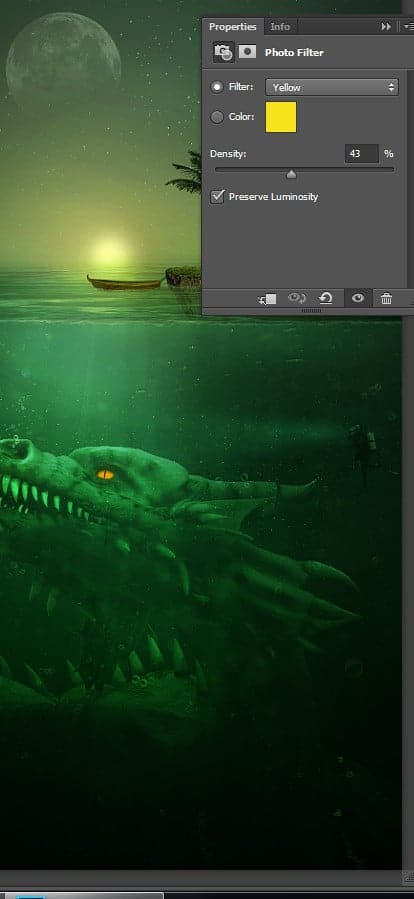The width and height of the screenshot is (414, 899).
Task: Delete the adjustment layer with the trash icon
Action: [x=386, y=299]
